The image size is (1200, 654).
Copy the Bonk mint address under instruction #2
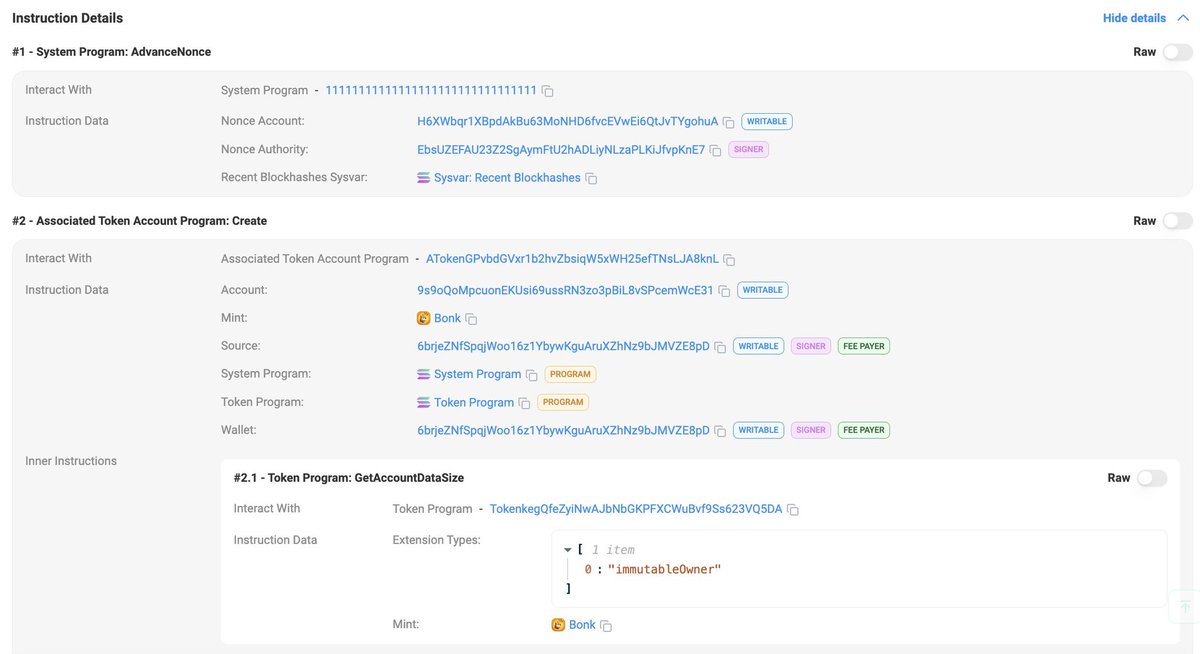pos(471,319)
